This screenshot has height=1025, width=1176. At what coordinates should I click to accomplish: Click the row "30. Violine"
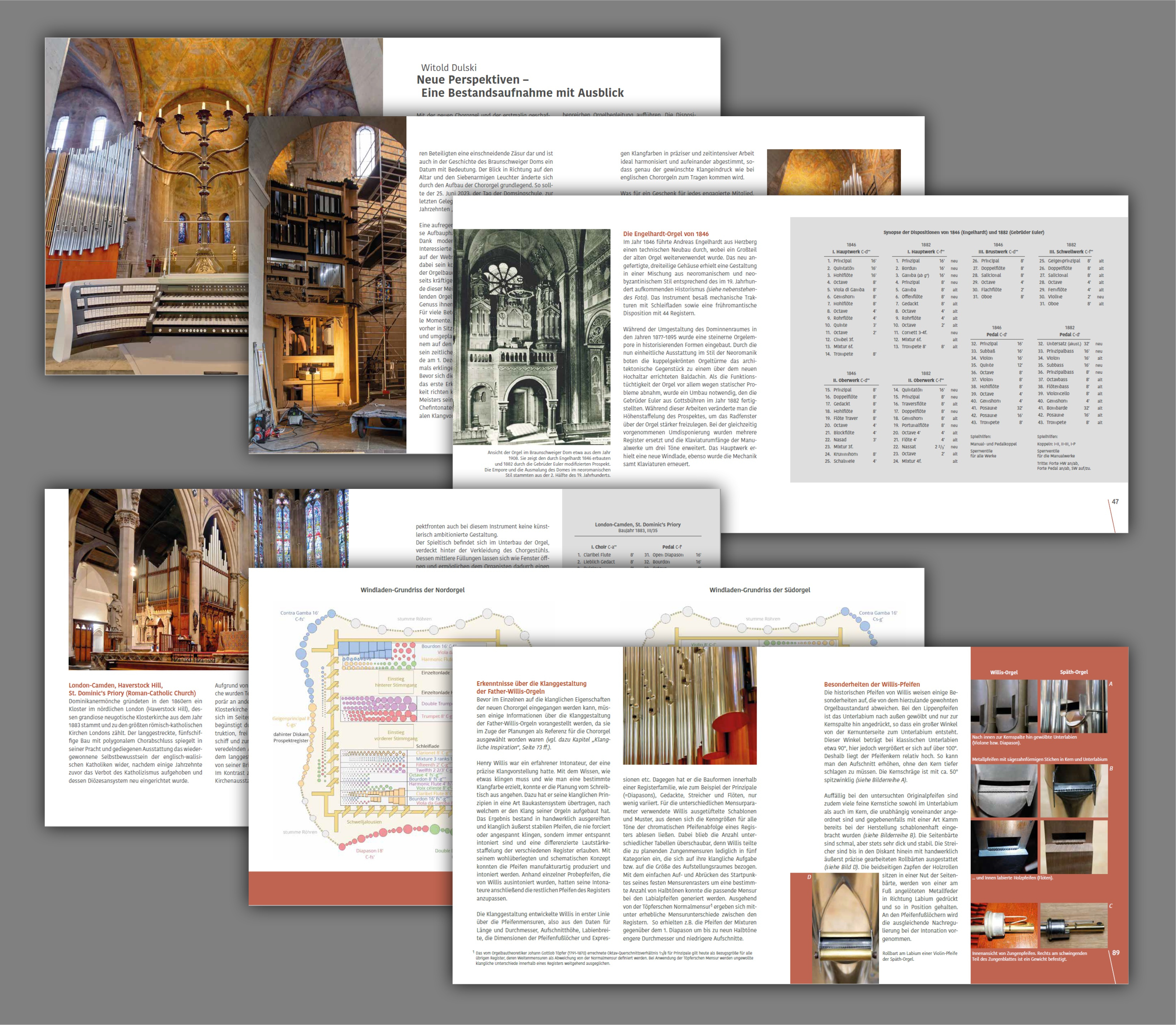click(x=1071, y=297)
